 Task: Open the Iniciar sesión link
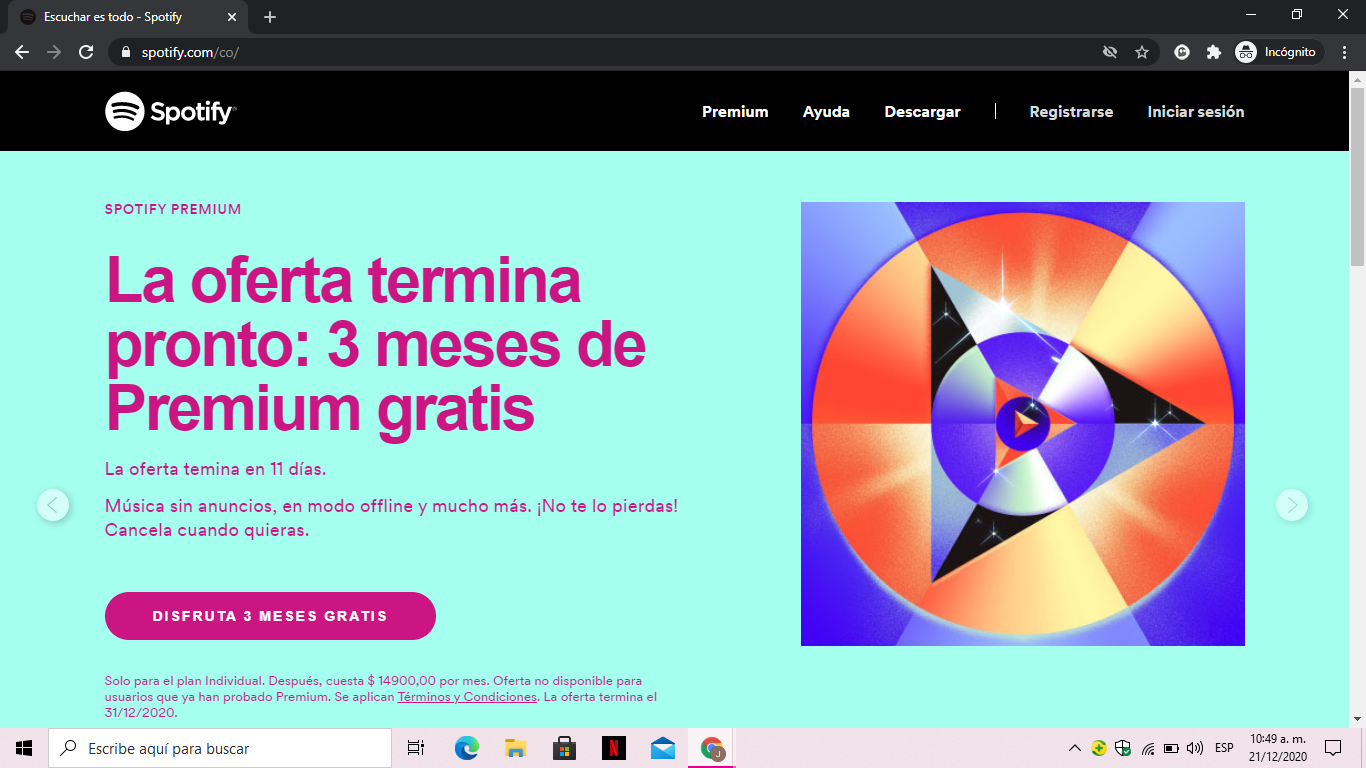point(1196,112)
